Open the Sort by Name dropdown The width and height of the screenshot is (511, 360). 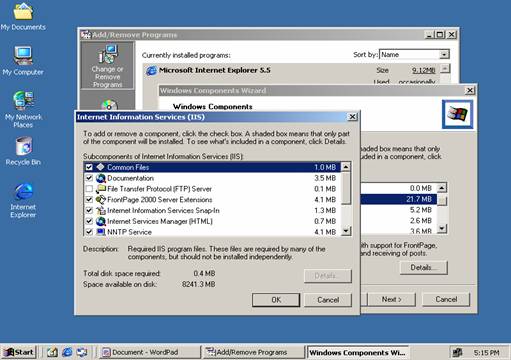(444, 54)
